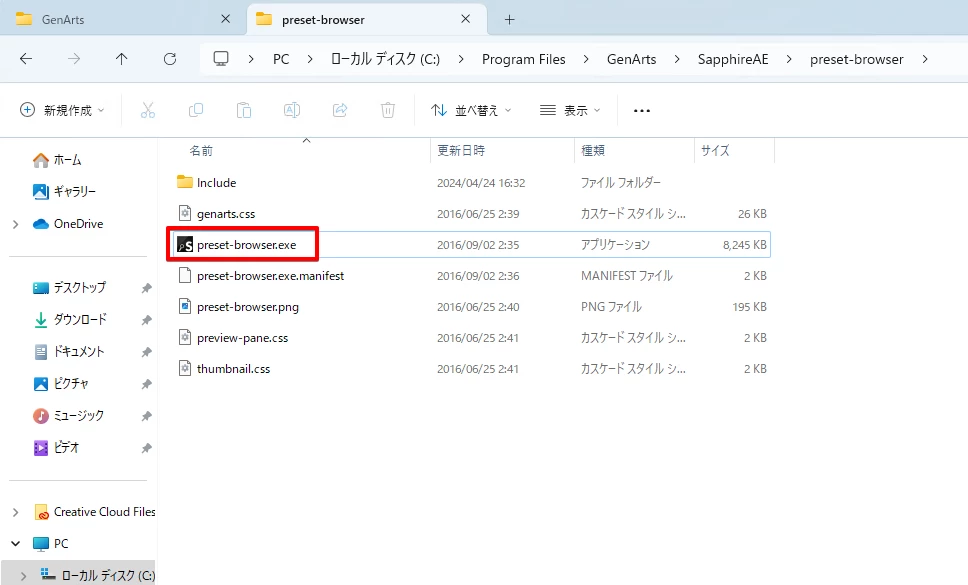Screen dimensions: 968x585
Task: Open the 新規作成 menu
Action: tap(62, 110)
